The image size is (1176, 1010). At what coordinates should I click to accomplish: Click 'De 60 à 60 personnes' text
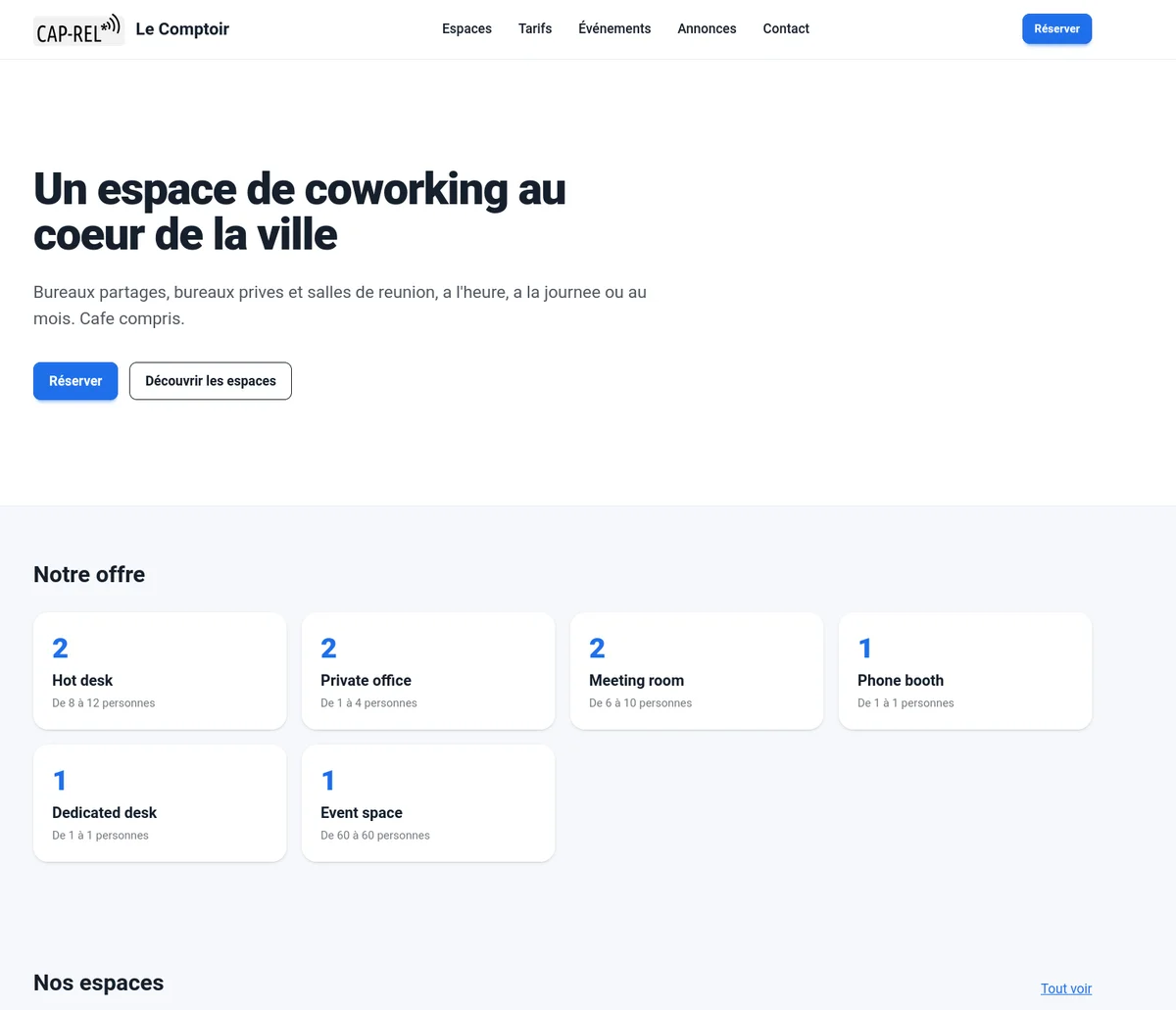[375, 836]
